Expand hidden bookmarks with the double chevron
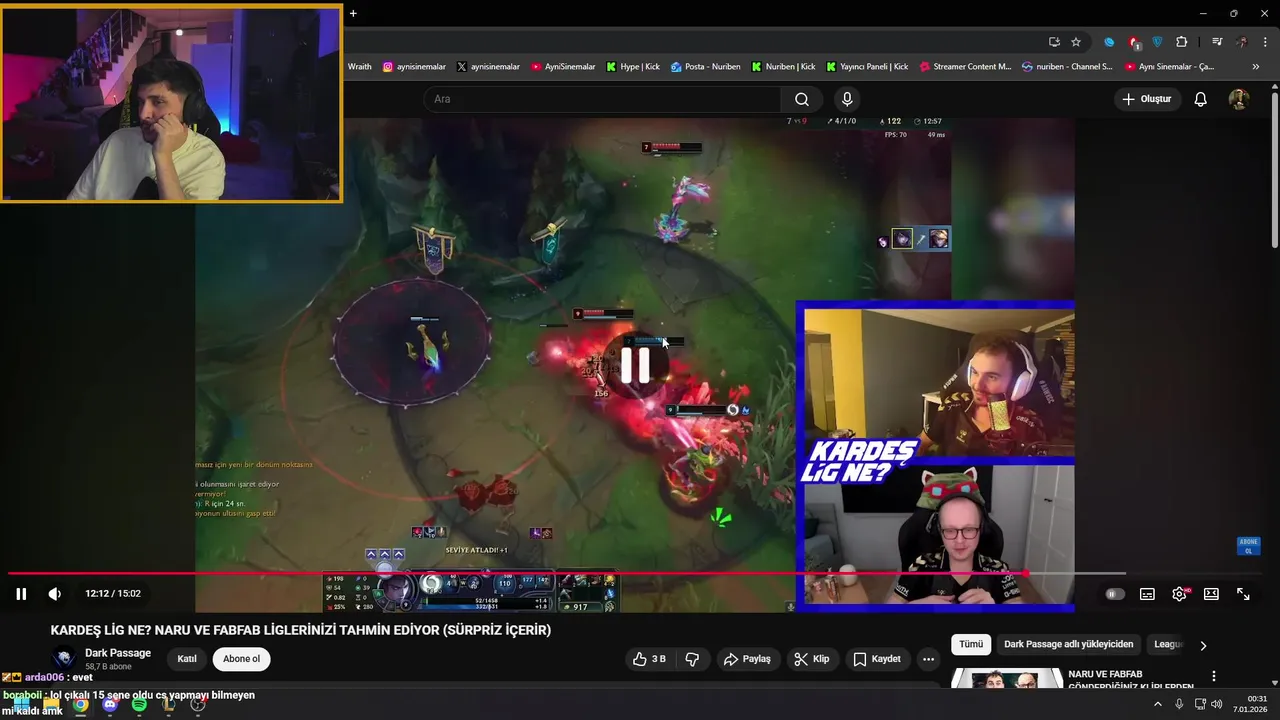 [x=1256, y=67]
